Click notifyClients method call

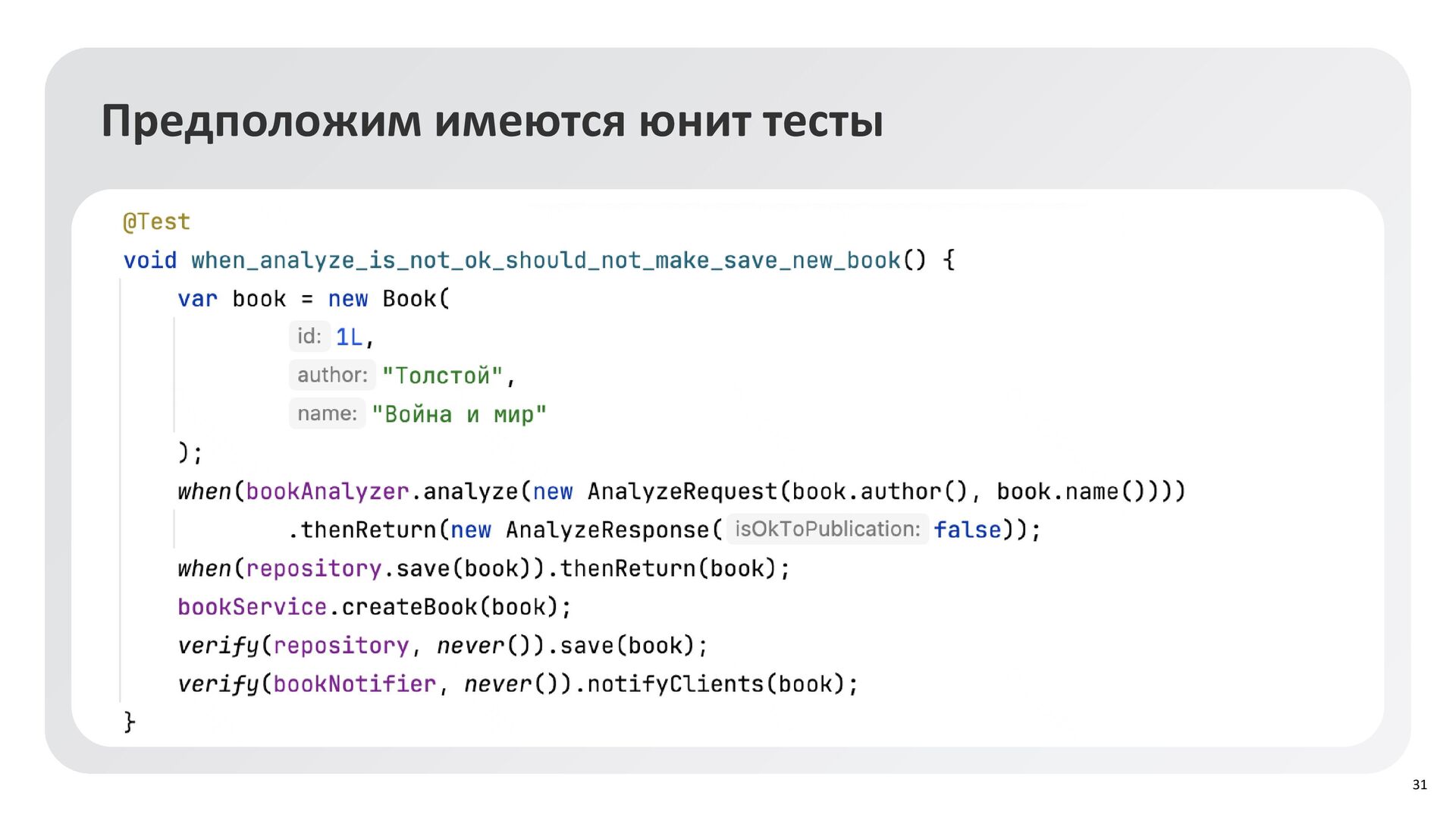point(675,684)
